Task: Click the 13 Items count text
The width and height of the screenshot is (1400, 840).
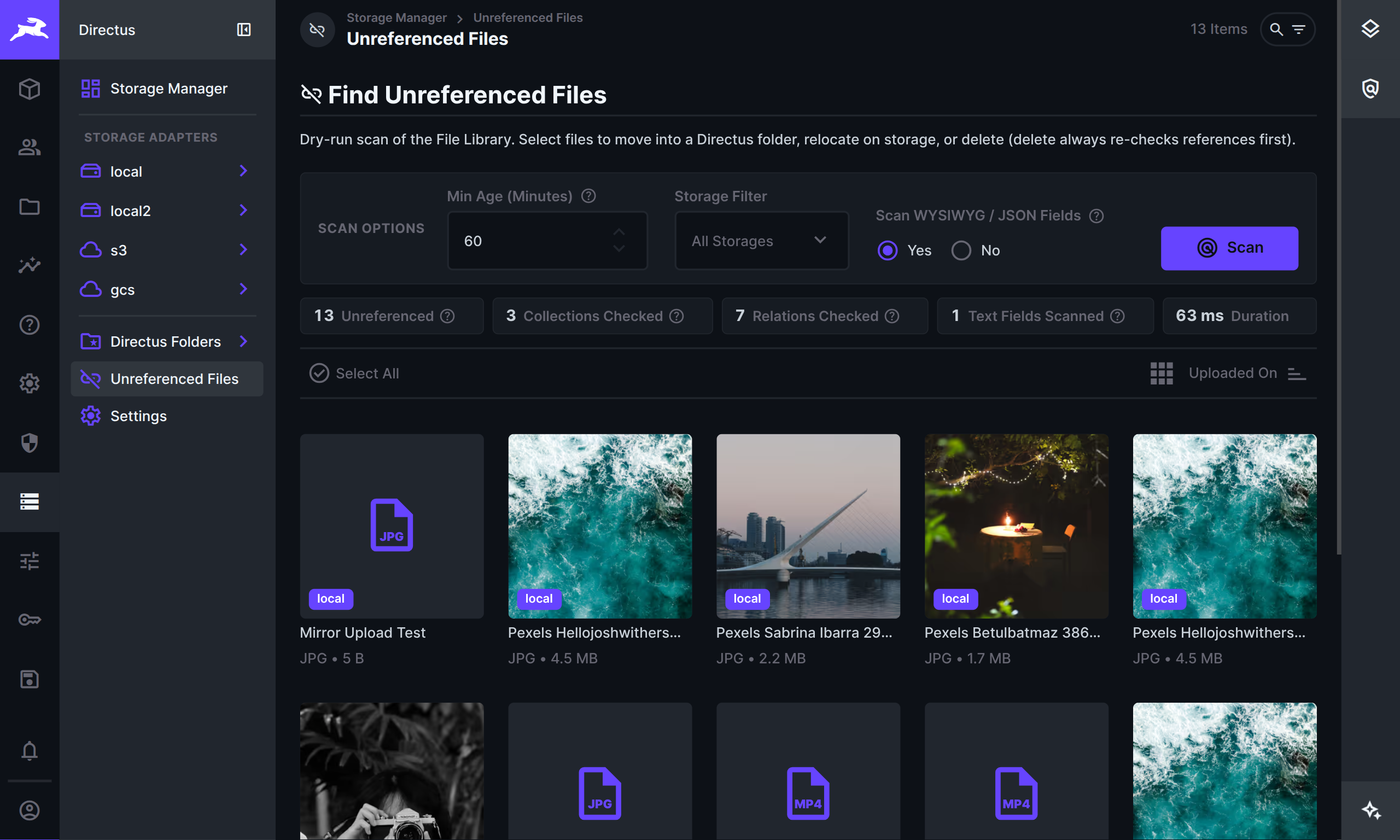Action: point(1218,30)
